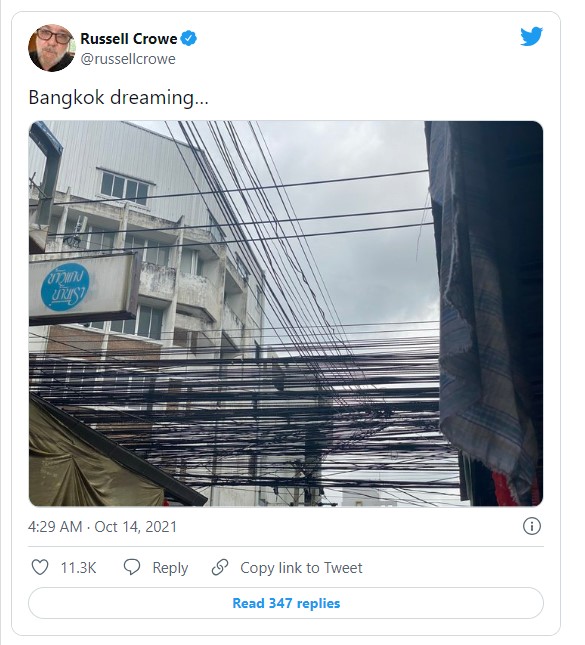
Task: Click the speech bubble reply icon
Action: tap(132, 567)
